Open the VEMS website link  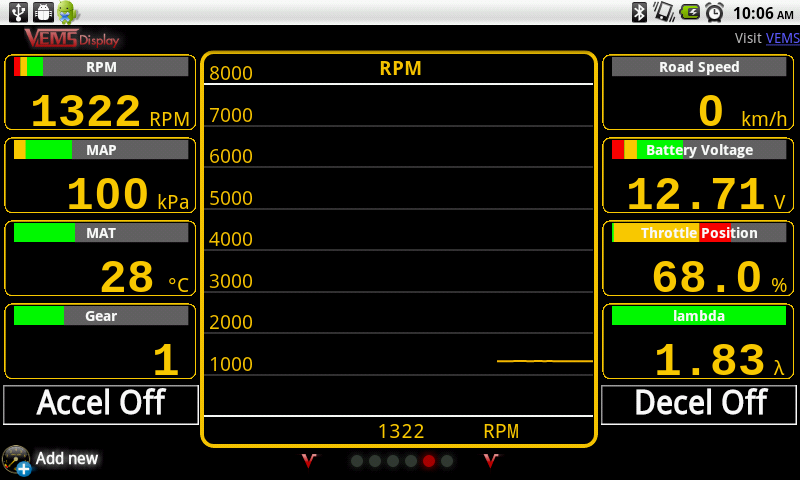(782, 39)
